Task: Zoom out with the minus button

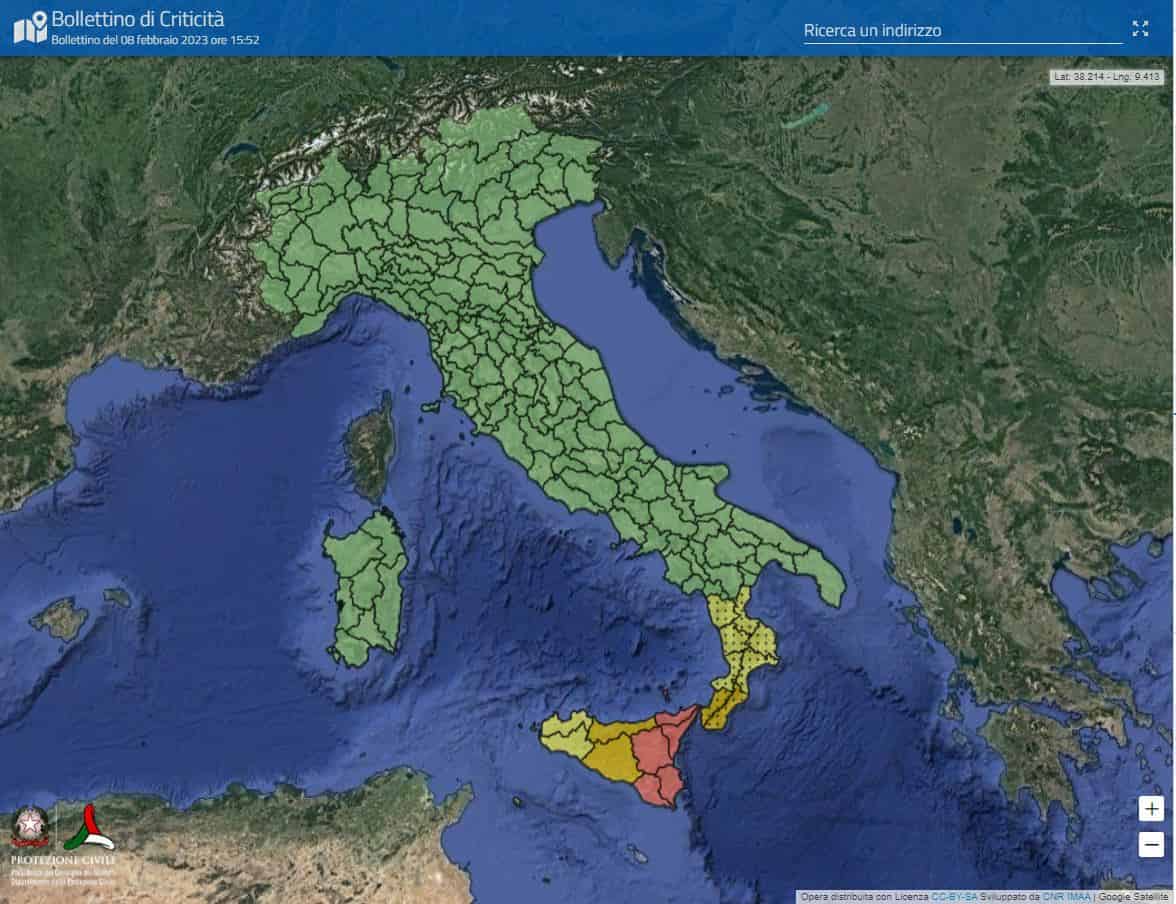Action: click(1151, 844)
